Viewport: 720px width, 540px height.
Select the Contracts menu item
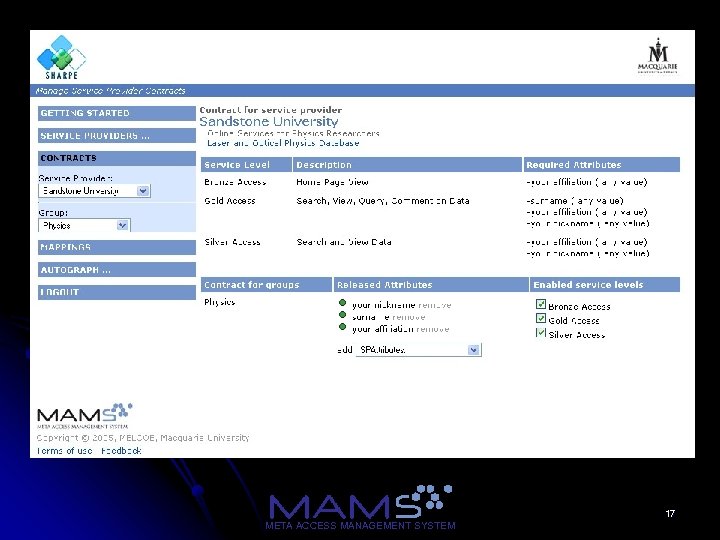(x=117, y=158)
